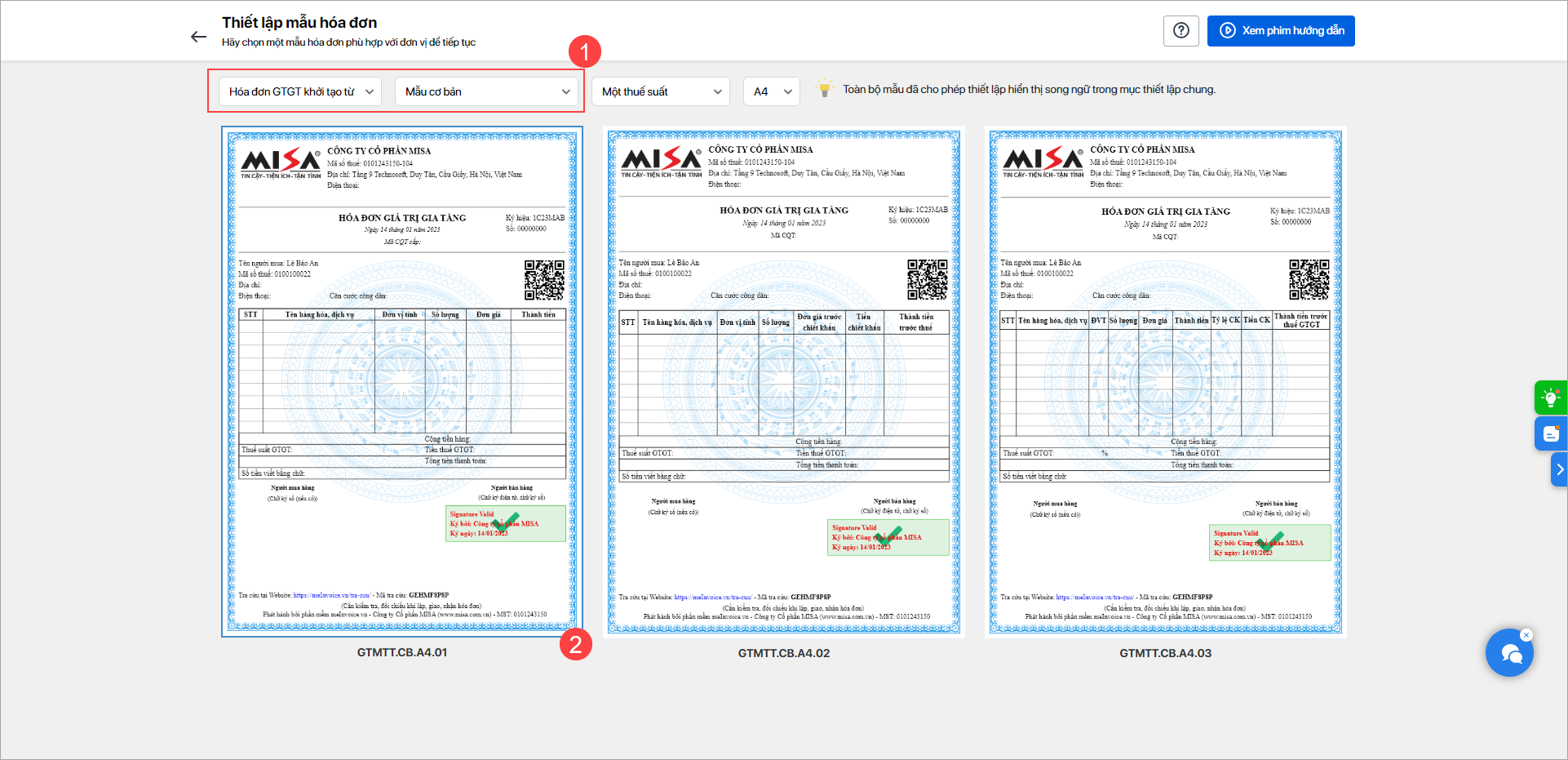1568x760 pixels.
Task: Click the back arrow icon
Action: point(198,37)
